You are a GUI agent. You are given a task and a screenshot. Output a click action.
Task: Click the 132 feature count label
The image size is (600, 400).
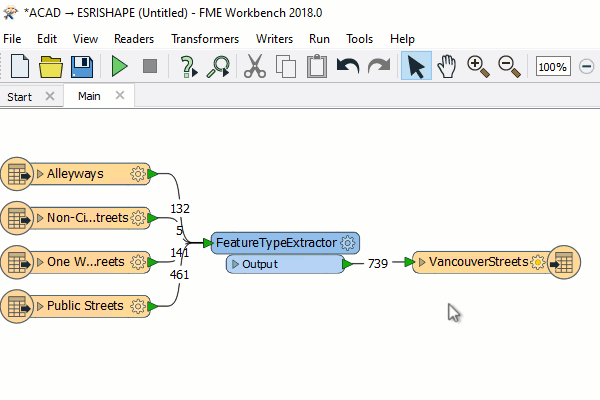[x=180, y=209]
